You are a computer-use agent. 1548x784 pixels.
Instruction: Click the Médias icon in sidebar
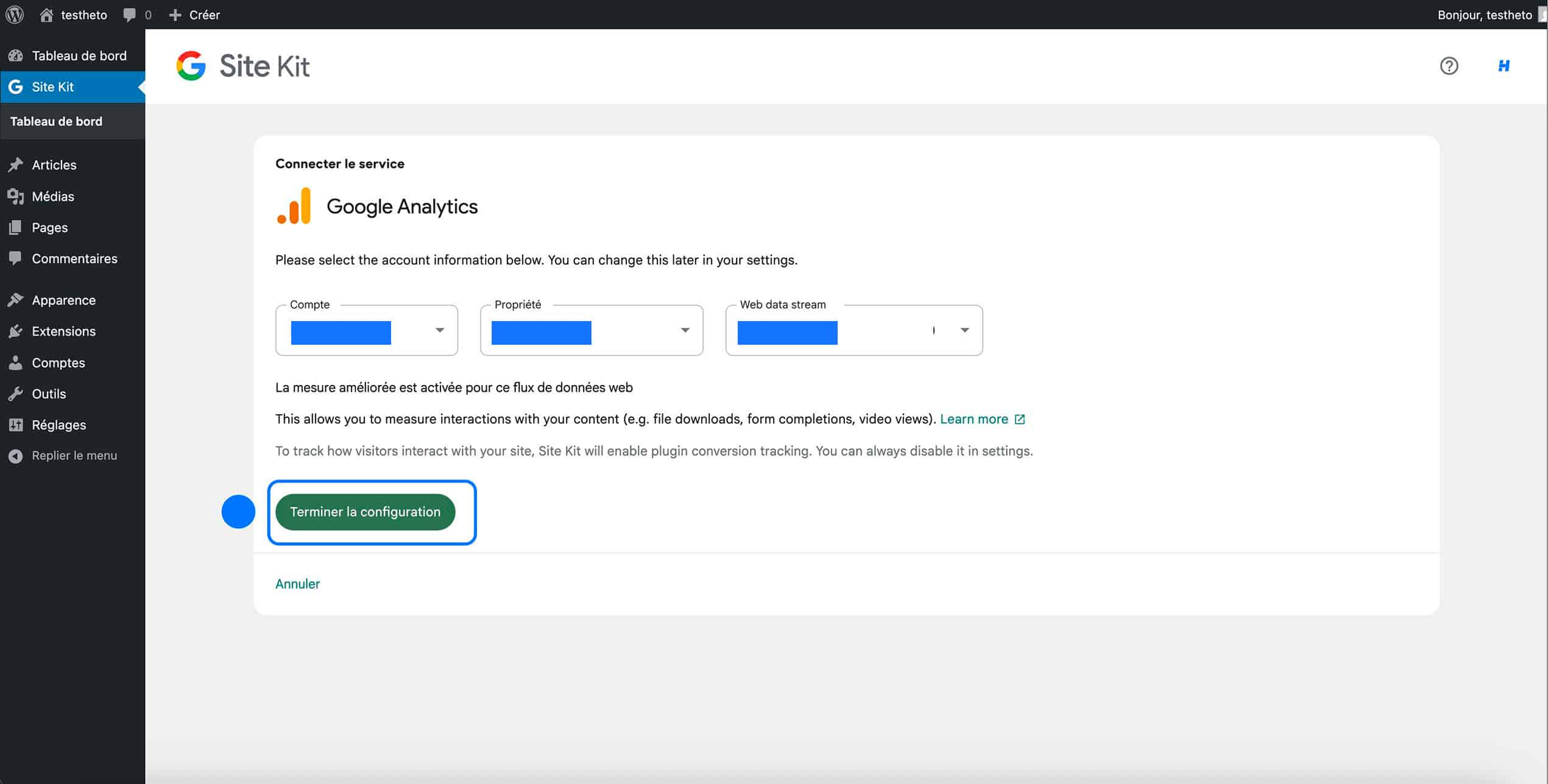16,196
